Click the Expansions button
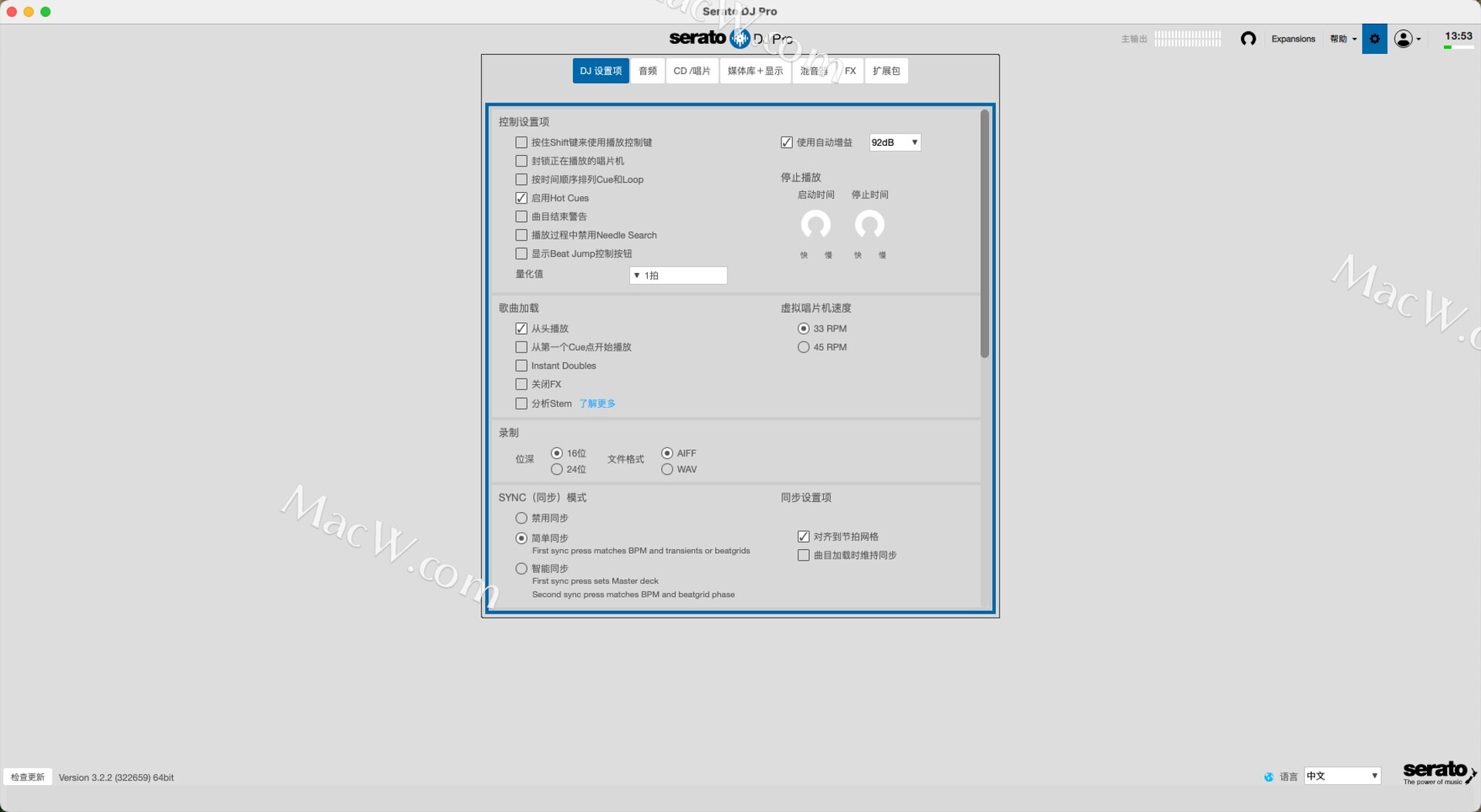The width and height of the screenshot is (1481, 812). pos(1293,39)
